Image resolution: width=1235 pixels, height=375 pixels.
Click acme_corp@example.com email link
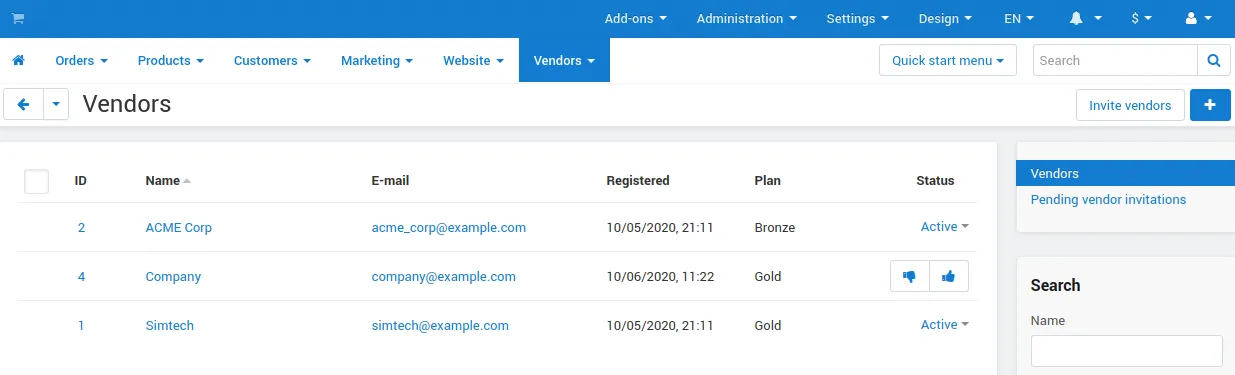pos(448,228)
